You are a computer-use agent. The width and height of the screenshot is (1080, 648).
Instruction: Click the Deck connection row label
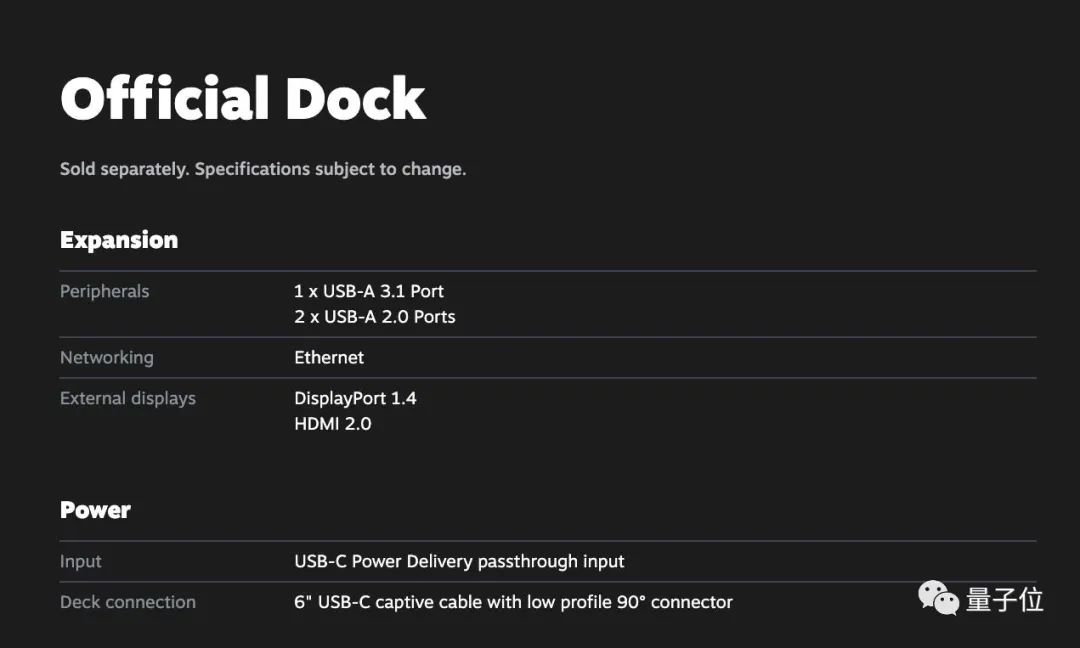click(x=128, y=602)
